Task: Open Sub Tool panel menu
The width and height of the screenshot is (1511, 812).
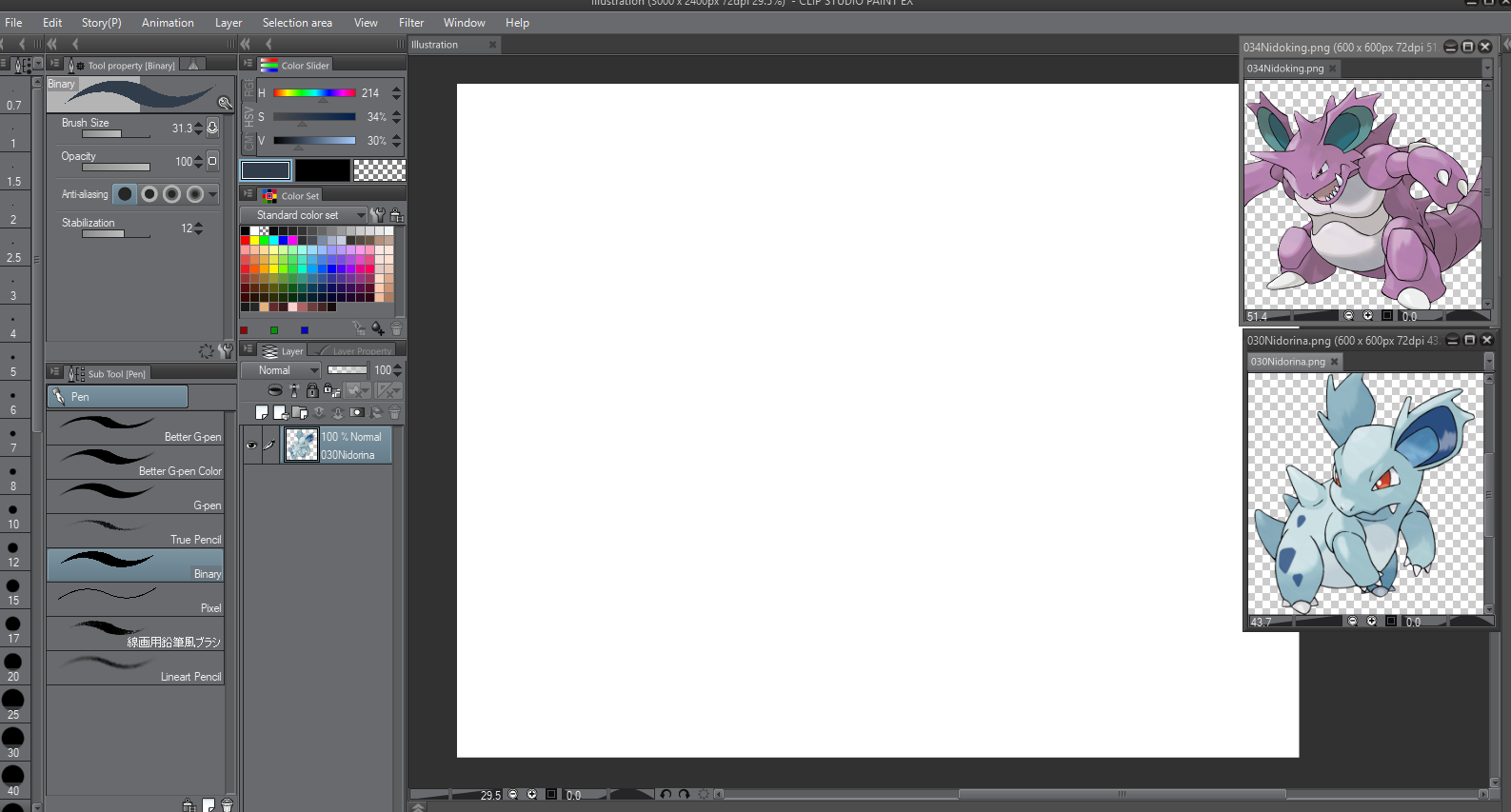Action: point(55,372)
